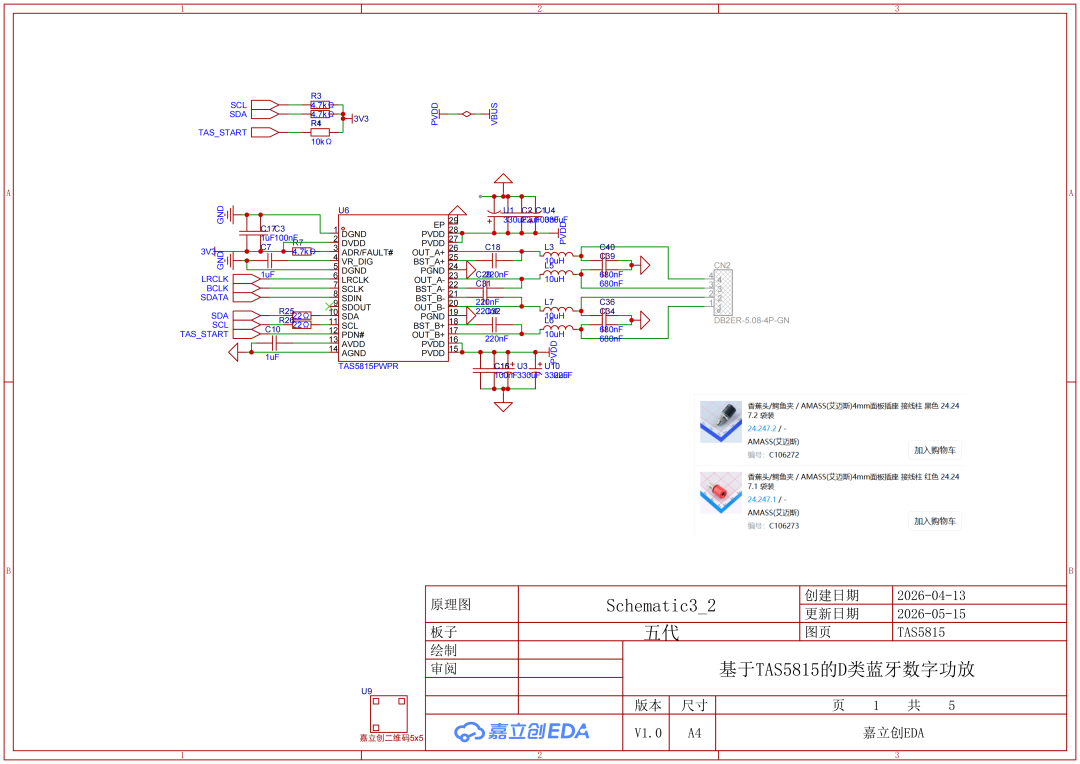Click the U9 QR code placeholder
This screenshot has width=1080, height=764.
388,714
